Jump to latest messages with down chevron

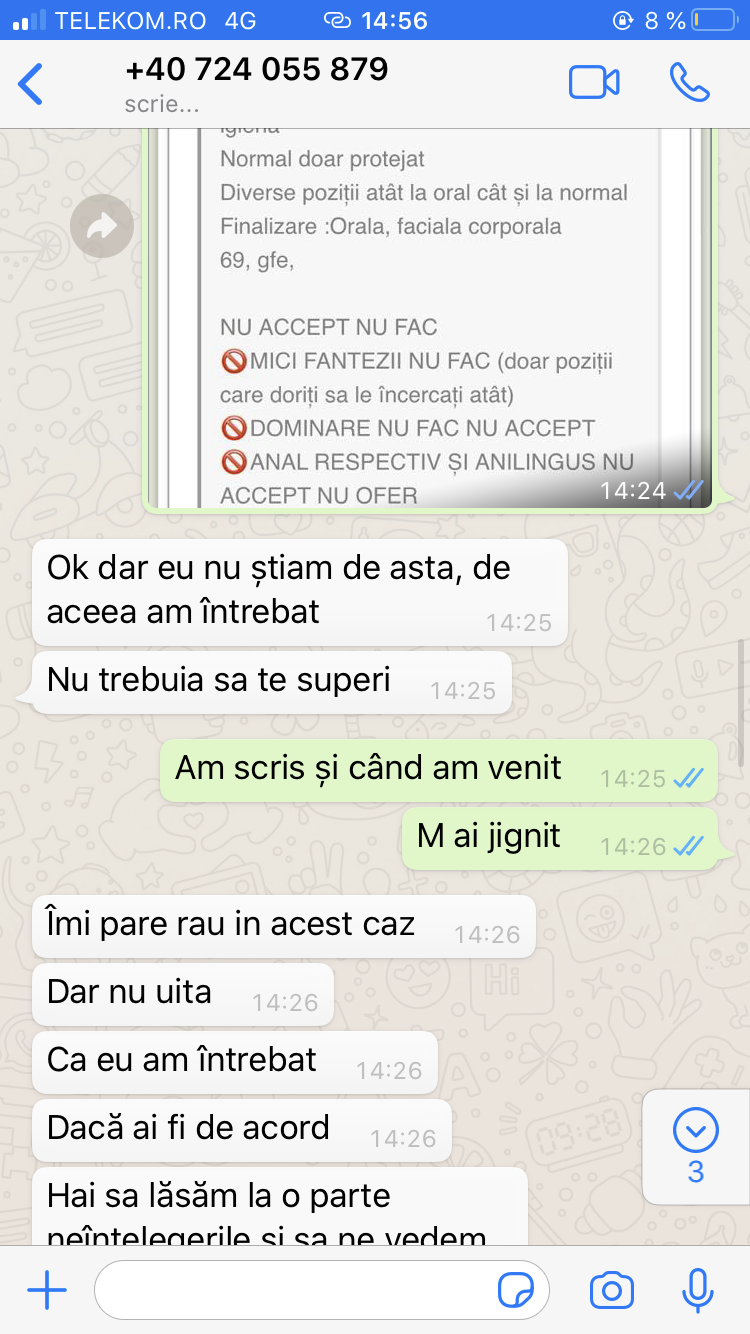point(696,1147)
